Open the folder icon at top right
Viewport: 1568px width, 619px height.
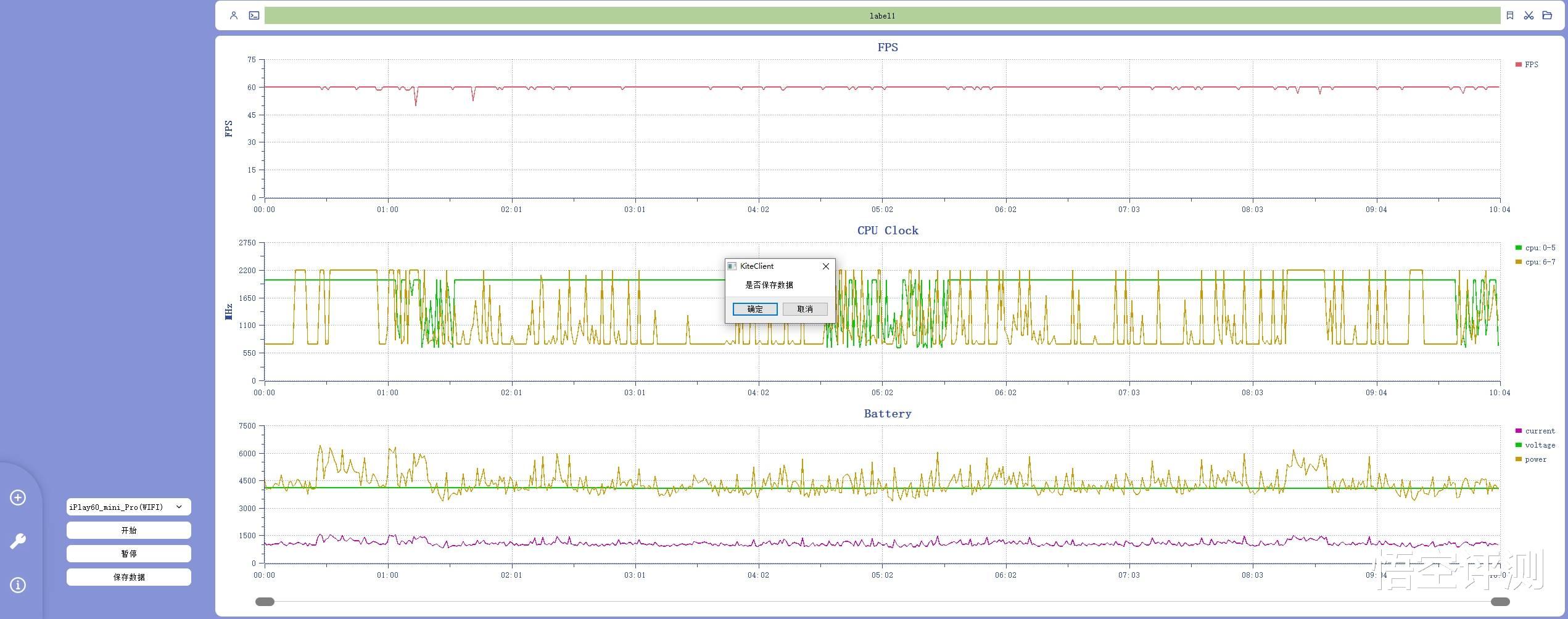[x=1547, y=15]
